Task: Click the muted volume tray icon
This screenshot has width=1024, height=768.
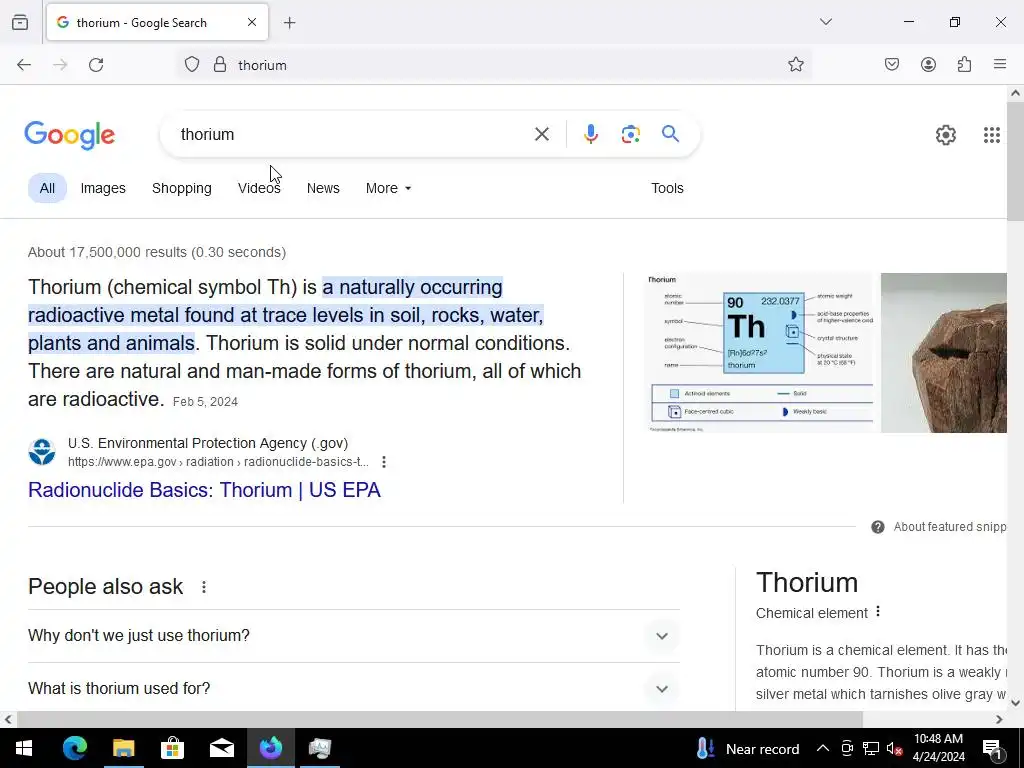Action: coord(895,748)
